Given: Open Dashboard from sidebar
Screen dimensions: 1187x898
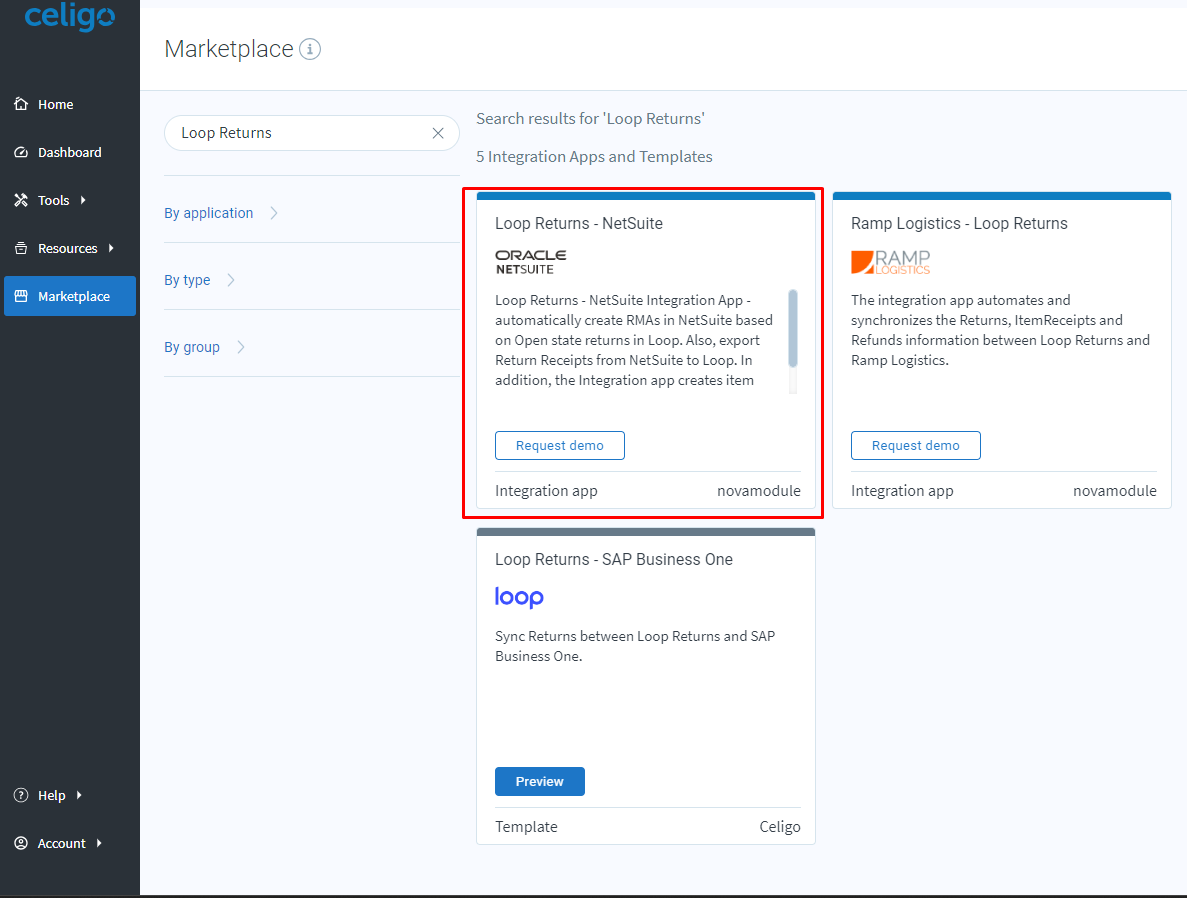Looking at the screenshot, I should coord(70,152).
